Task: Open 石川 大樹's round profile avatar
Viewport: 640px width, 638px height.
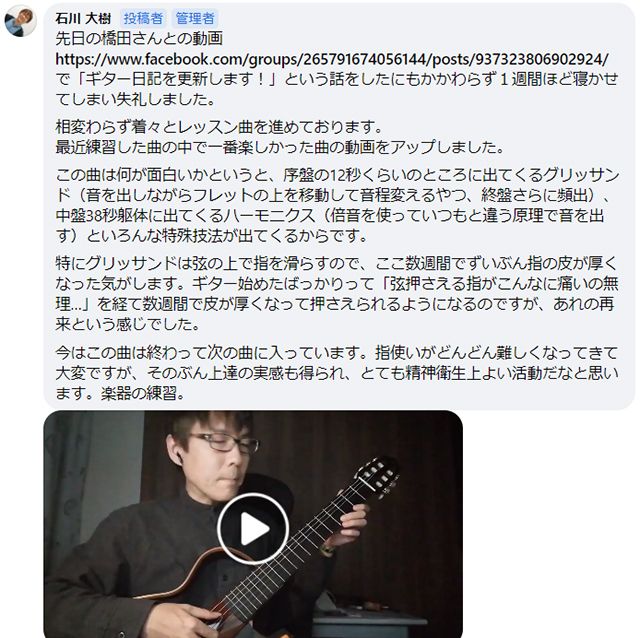Action: coord(20,21)
